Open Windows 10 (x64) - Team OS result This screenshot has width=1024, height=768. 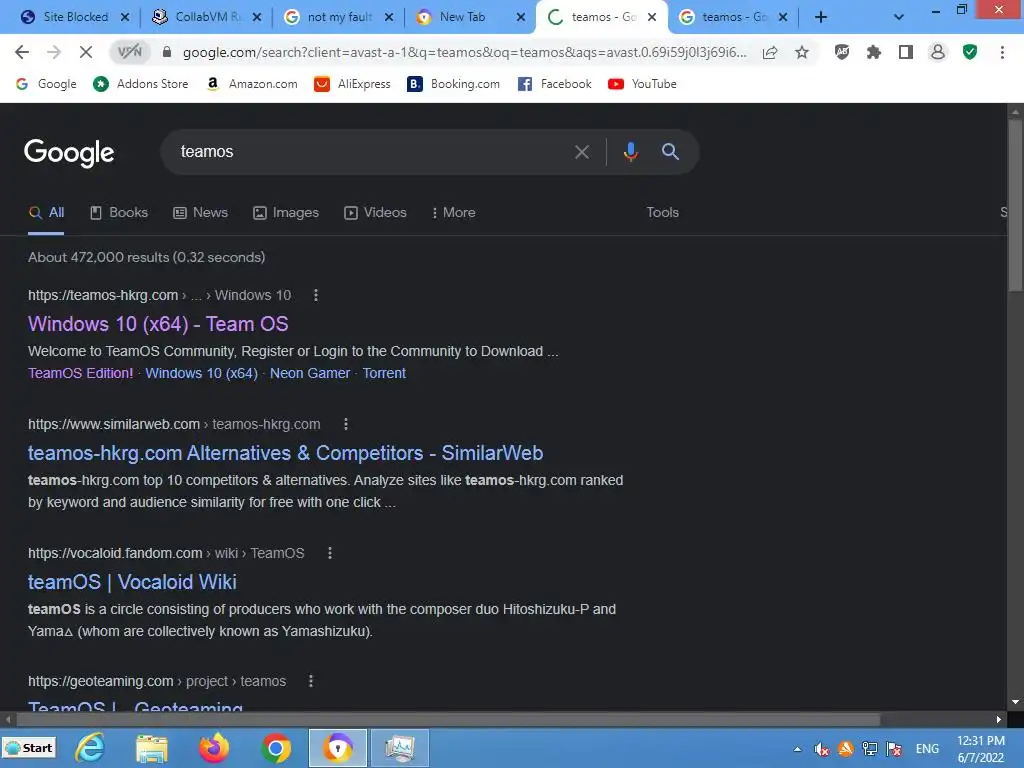click(x=158, y=324)
